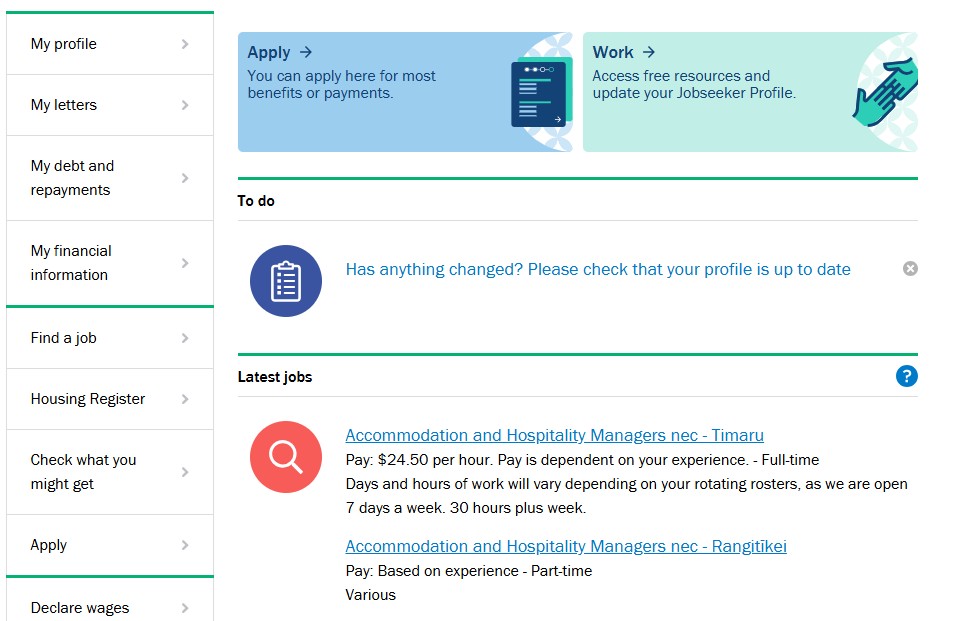Select Apply in the sidebar menu
This screenshot has width=964, height=621.
(x=49, y=545)
